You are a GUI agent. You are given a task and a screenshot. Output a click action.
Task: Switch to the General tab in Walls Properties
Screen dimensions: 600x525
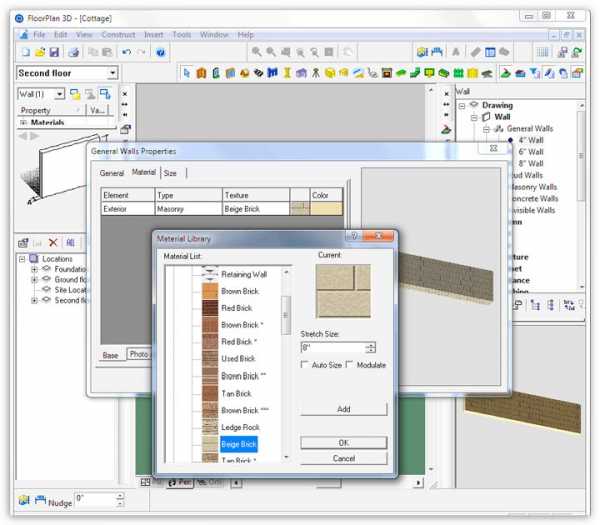[112, 173]
